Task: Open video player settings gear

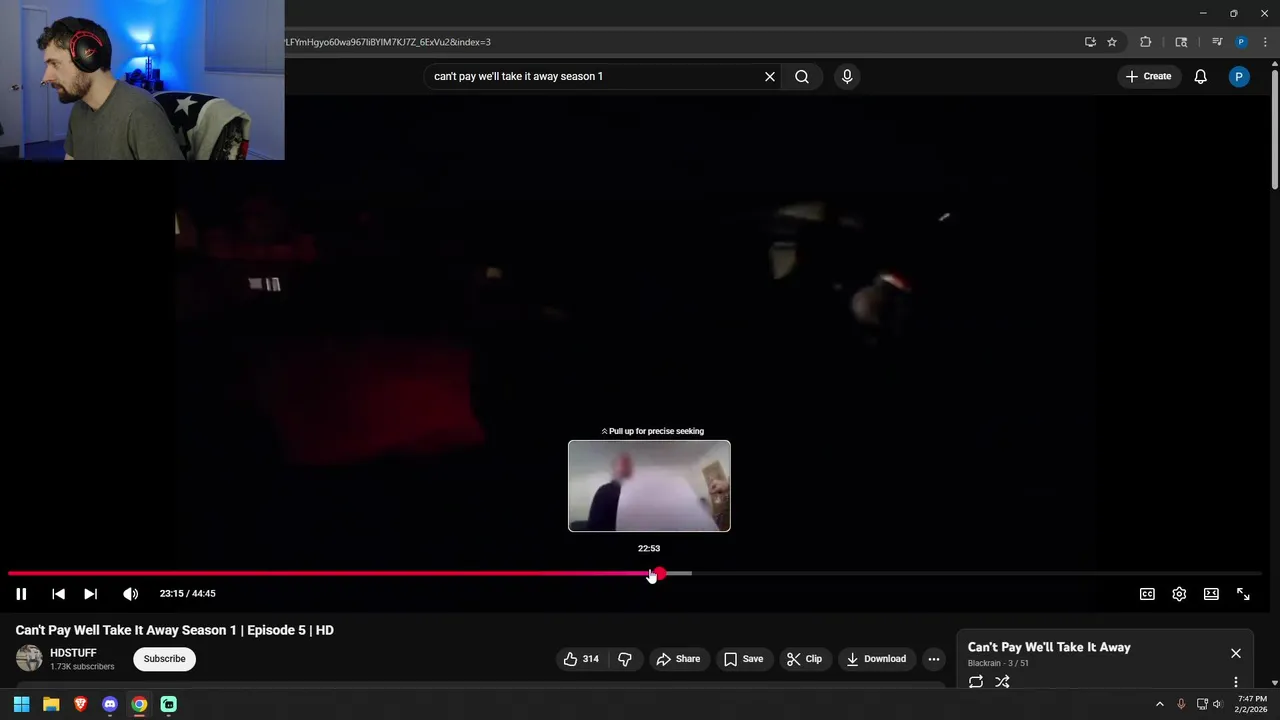Action: pos(1179,594)
